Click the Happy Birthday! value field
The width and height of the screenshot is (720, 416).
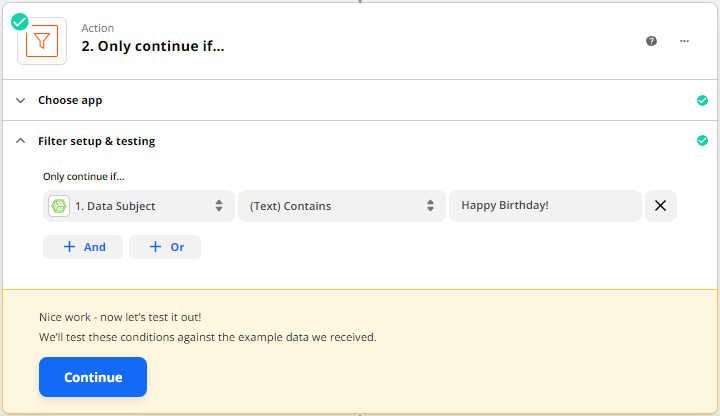coord(545,206)
